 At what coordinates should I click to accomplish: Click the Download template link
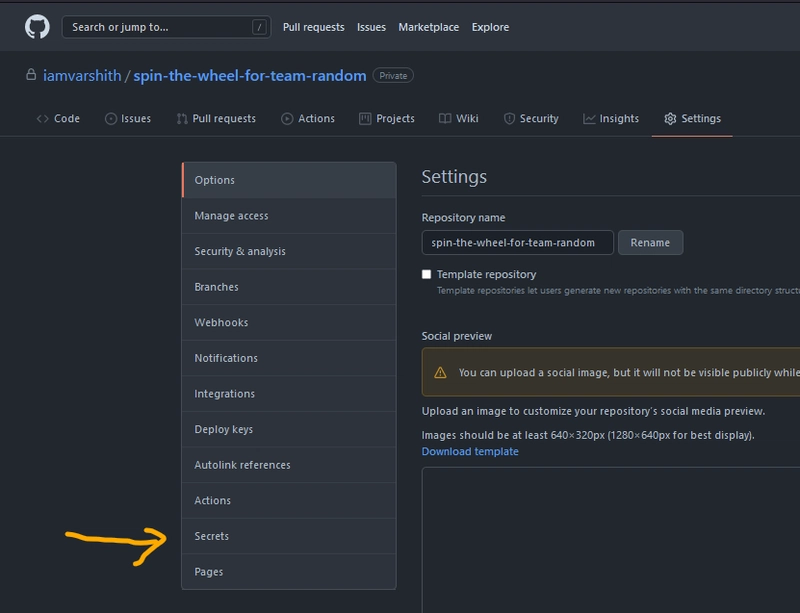(470, 452)
